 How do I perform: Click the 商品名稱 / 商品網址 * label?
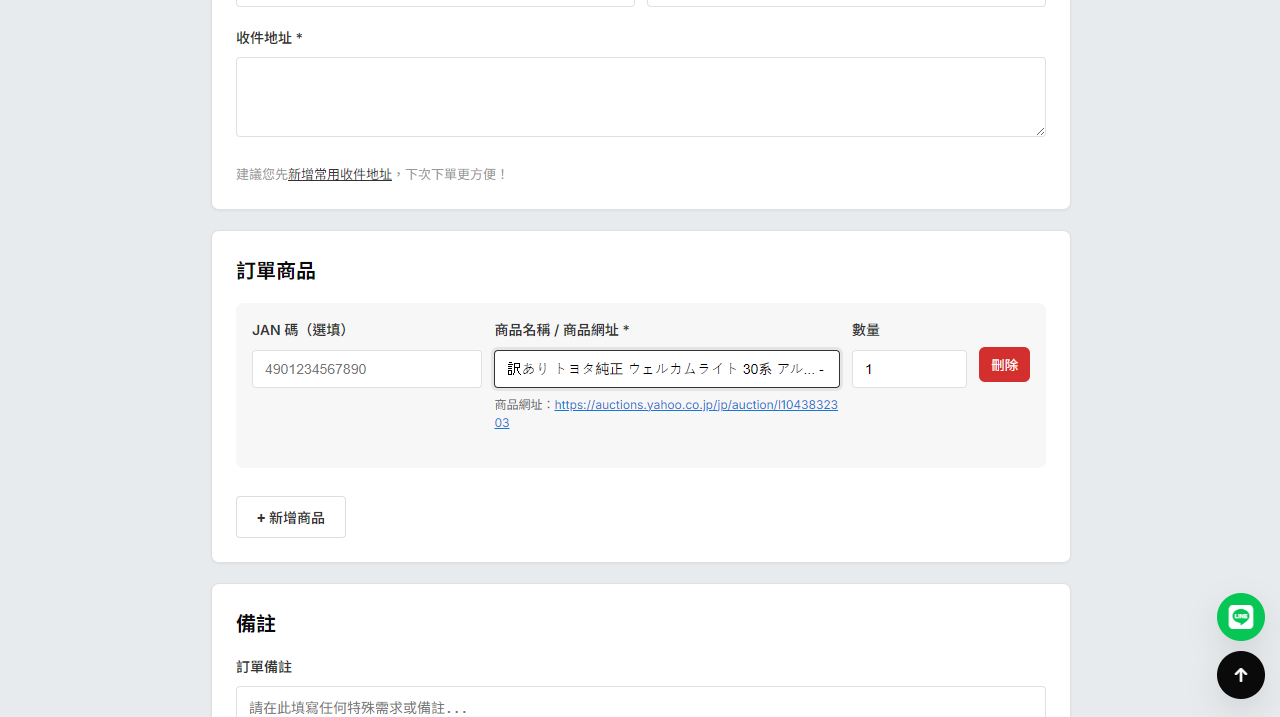[x=562, y=330]
